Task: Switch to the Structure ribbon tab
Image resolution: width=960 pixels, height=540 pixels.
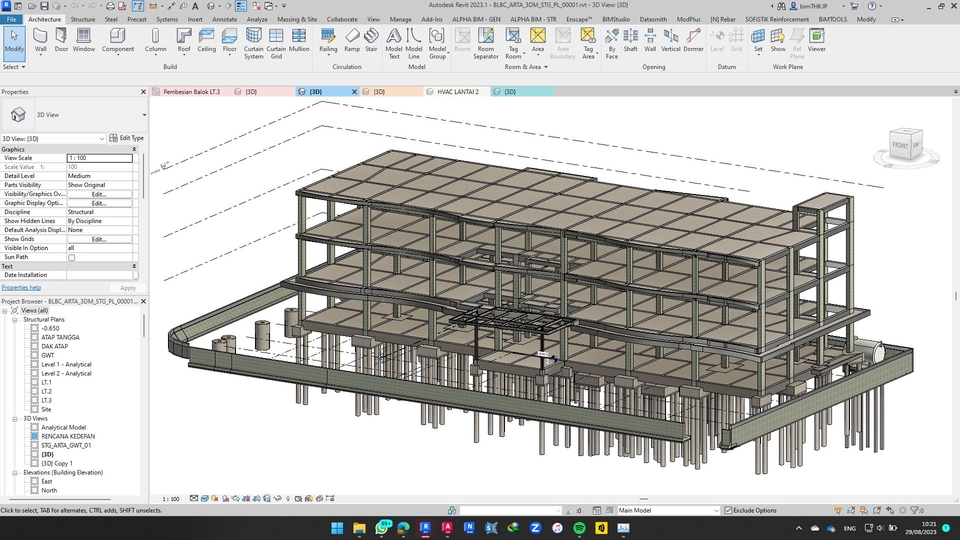Action: (83, 19)
